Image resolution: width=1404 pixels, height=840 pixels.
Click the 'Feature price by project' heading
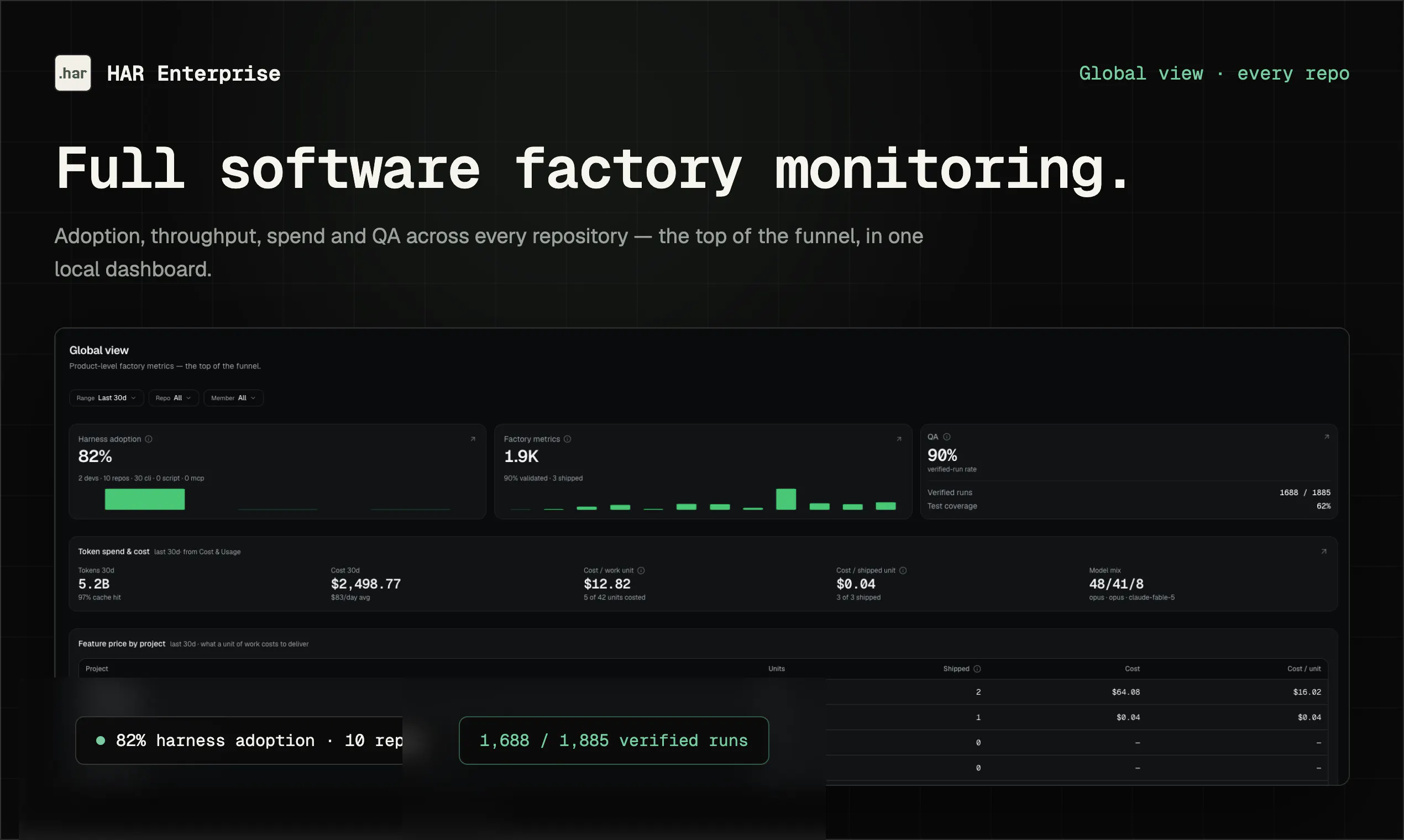tap(122, 644)
